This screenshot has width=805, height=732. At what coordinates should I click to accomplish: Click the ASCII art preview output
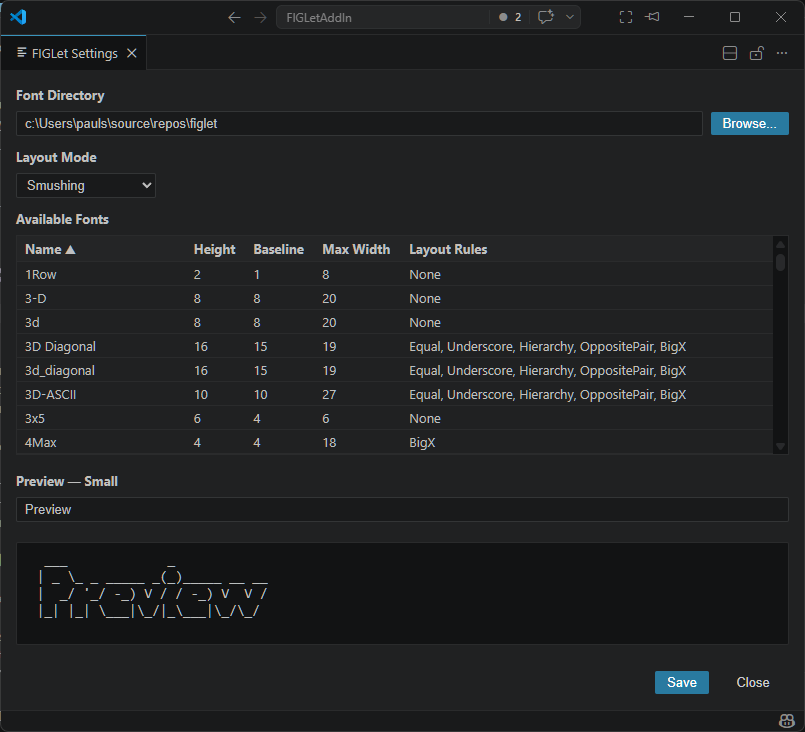point(402,593)
